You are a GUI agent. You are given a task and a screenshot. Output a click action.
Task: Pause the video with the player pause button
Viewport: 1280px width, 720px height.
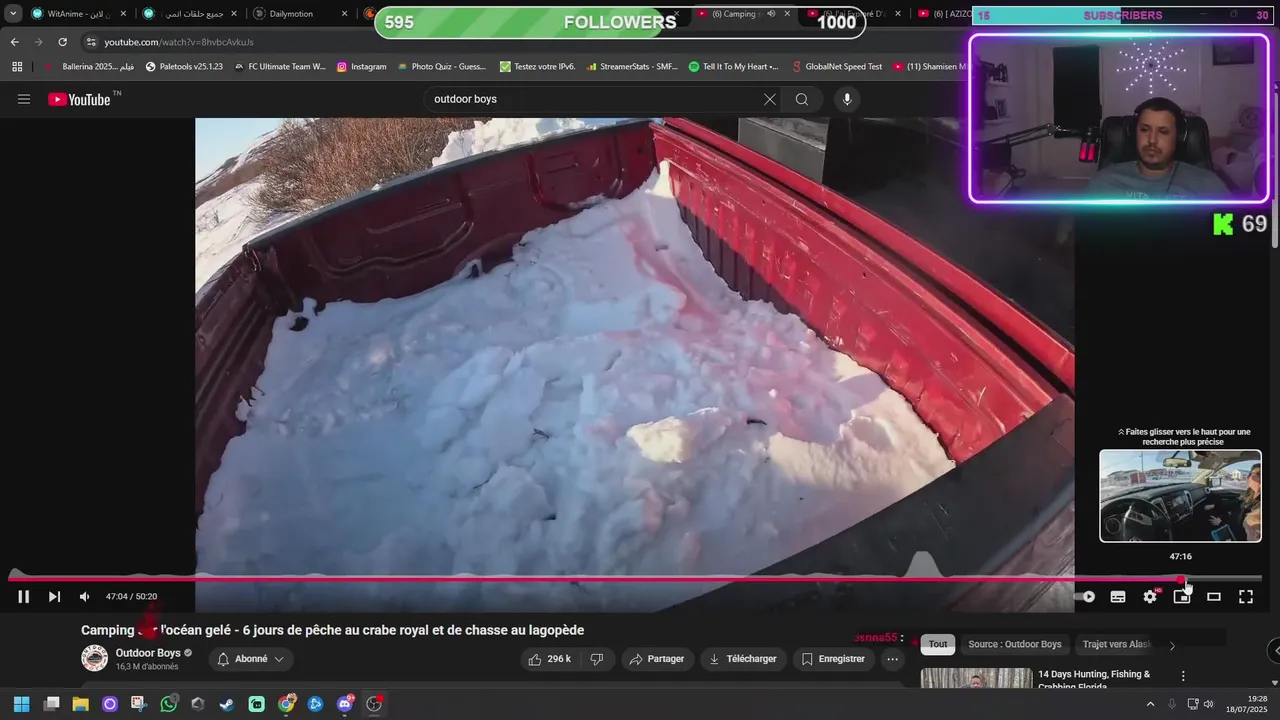coord(24,597)
